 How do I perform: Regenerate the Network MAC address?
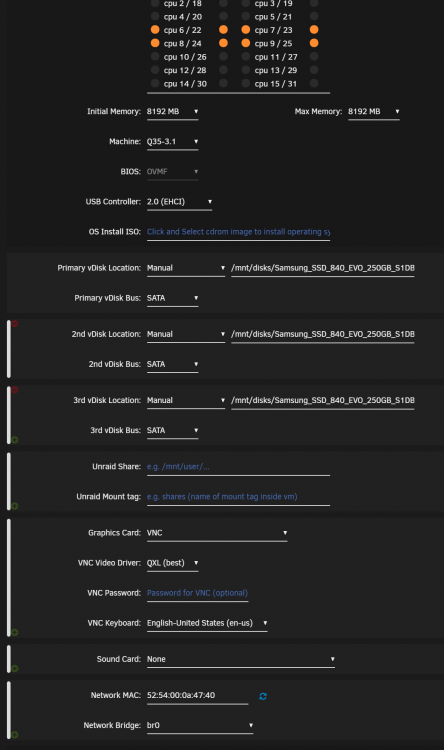[263, 696]
